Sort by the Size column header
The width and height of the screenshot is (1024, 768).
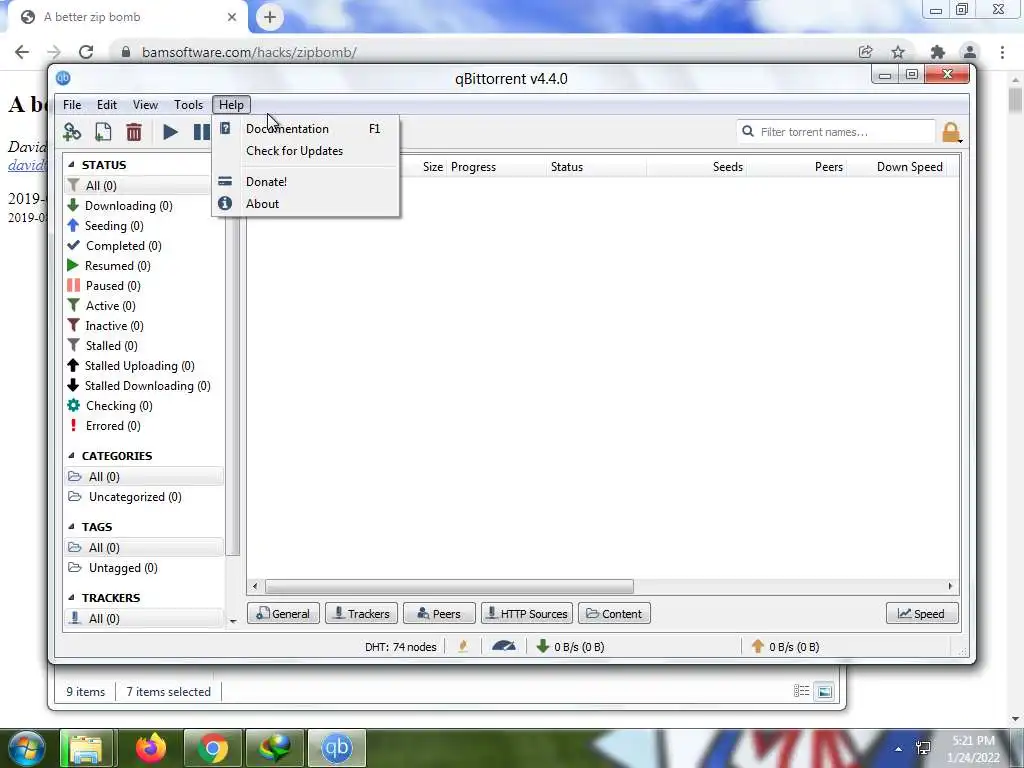tap(432, 167)
